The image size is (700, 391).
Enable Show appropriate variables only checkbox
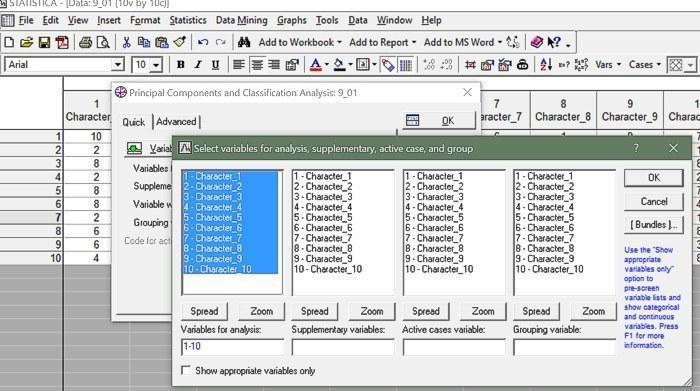tap(186, 370)
